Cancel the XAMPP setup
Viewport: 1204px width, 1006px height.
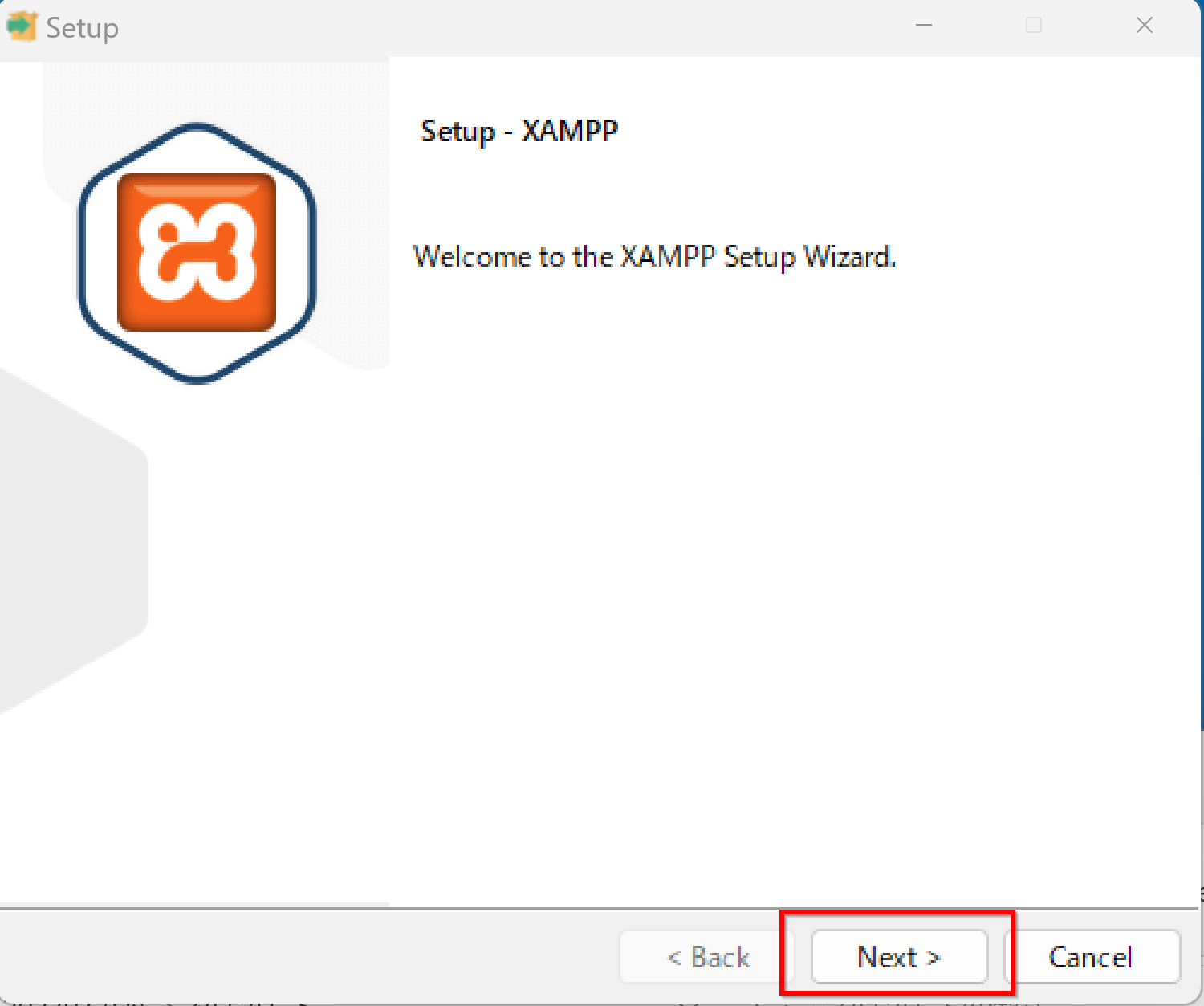(1092, 956)
